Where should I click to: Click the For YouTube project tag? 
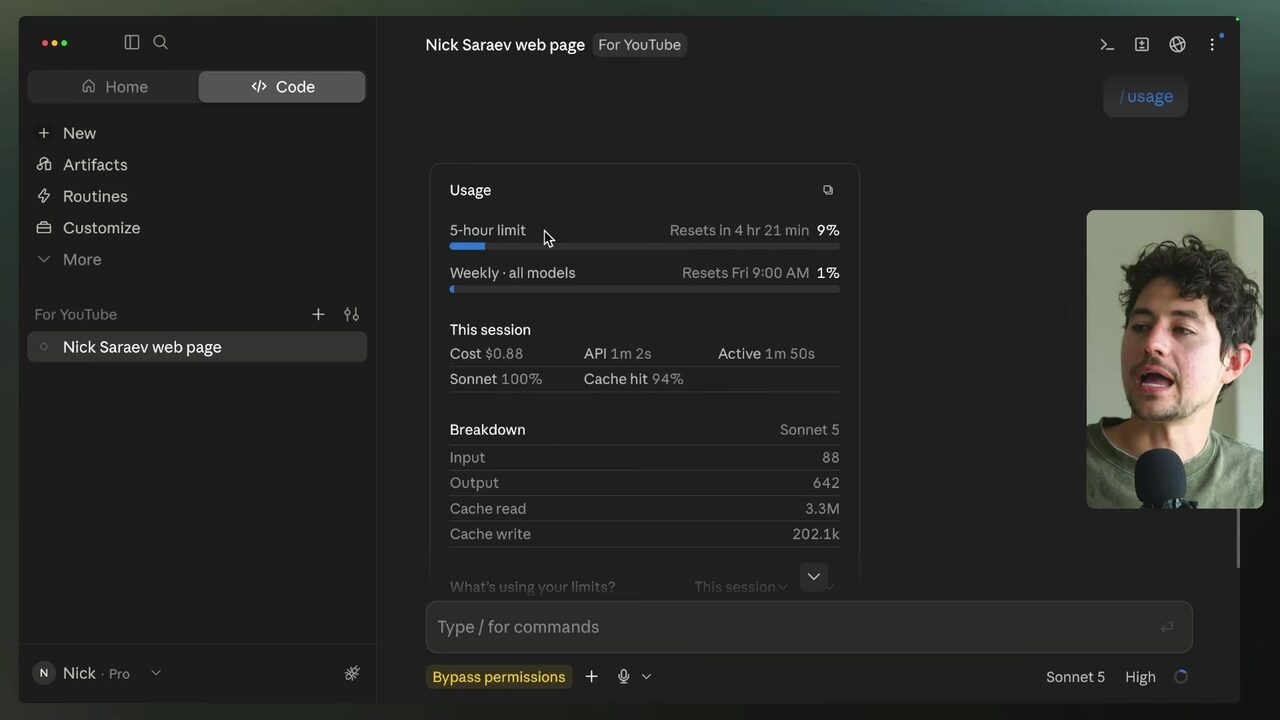[x=639, y=45]
